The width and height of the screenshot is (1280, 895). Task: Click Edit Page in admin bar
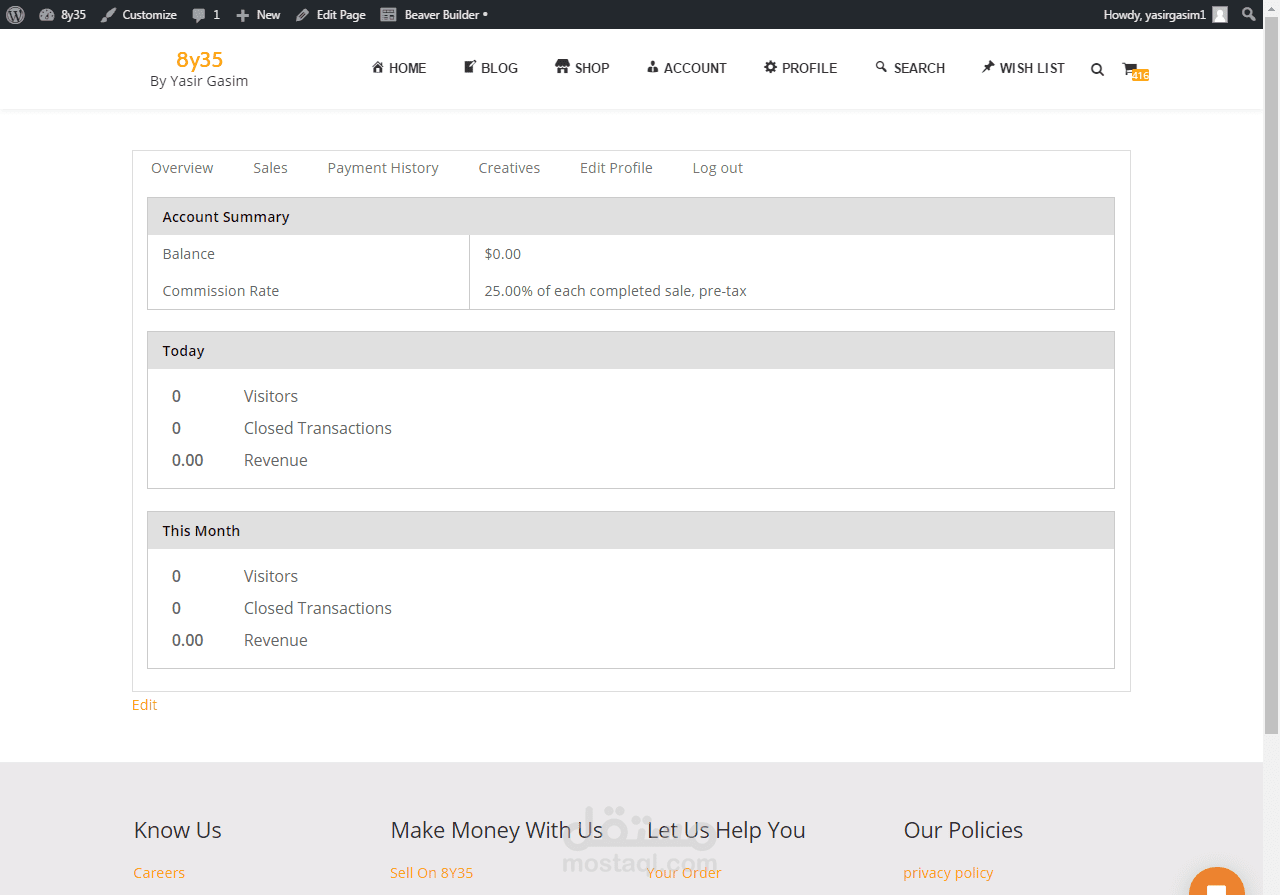point(331,14)
